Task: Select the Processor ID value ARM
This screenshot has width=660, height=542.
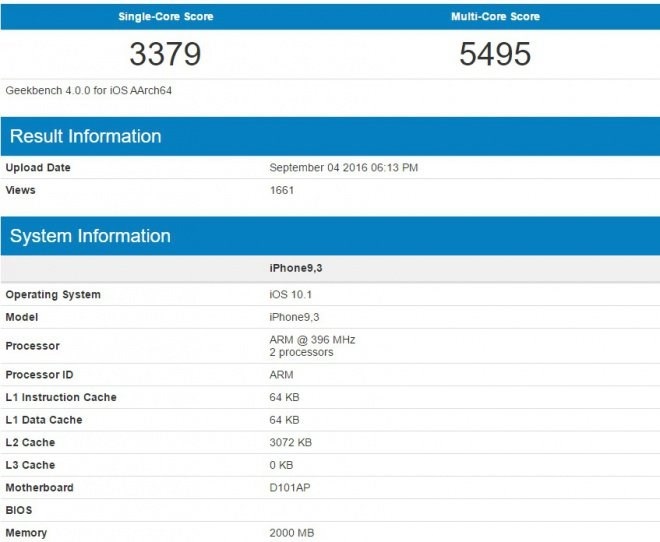Action: [281, 375]
